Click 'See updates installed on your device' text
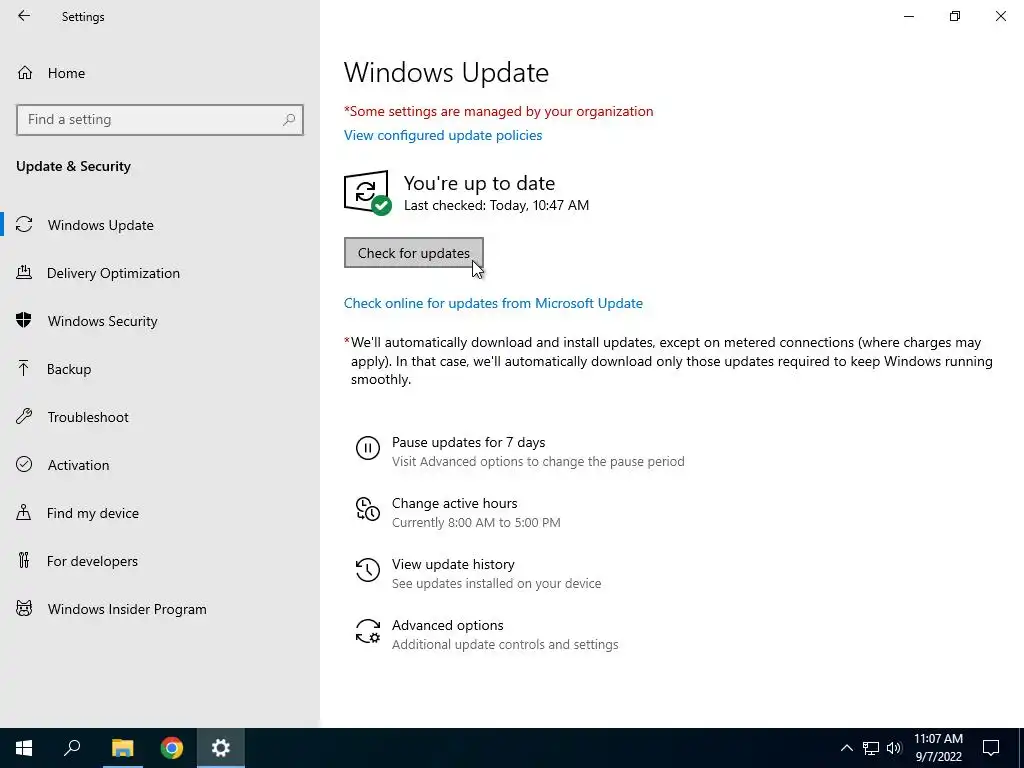Image resolution: width=1024 pixels, height=768 pixels. point(496,583)
